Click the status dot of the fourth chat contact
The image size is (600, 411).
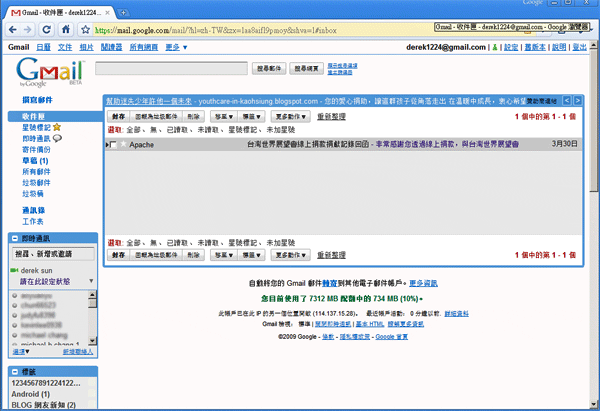click(15, 325)
